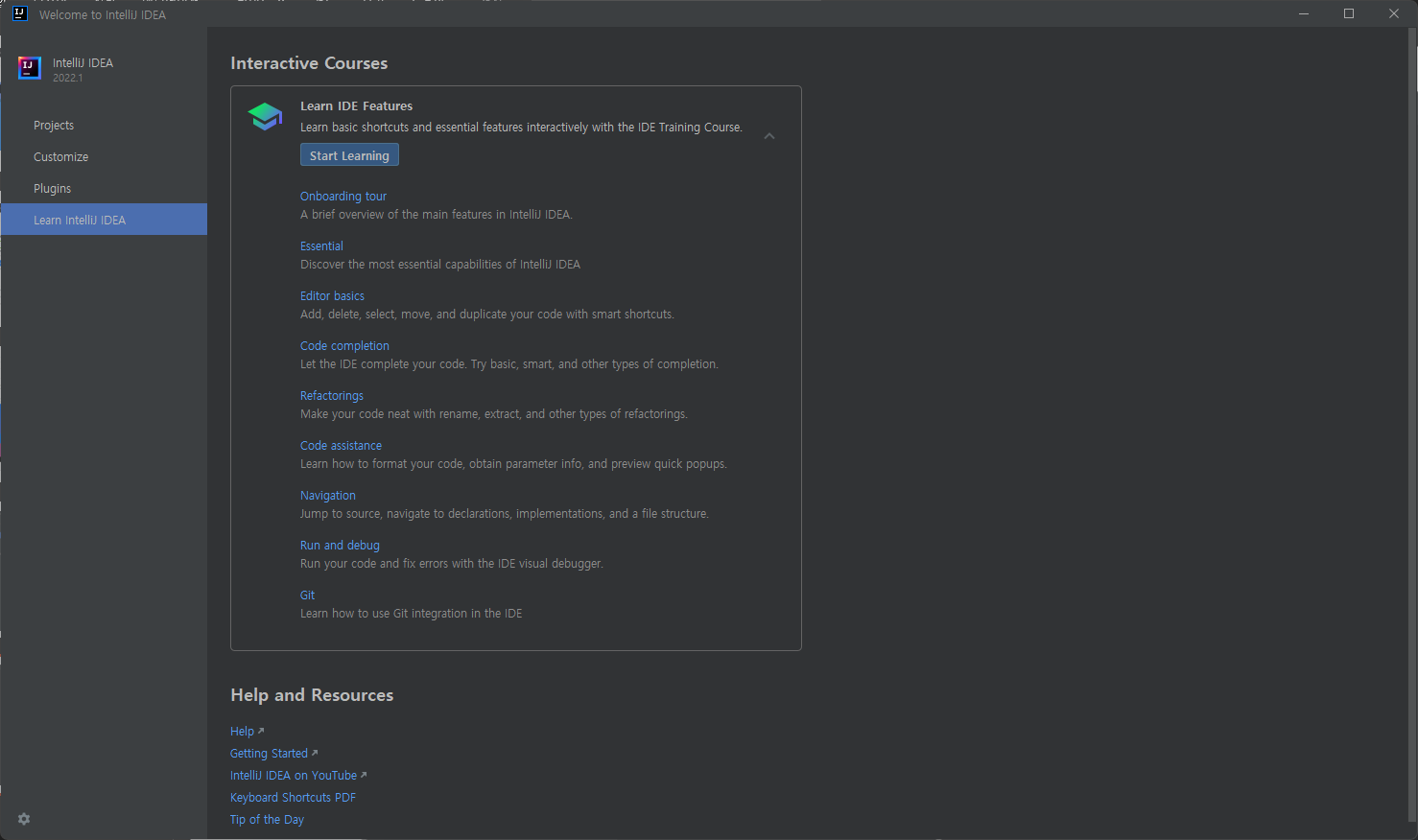The width and height of the screenshot is (1418, 840).
Task: Open the Projects section
Action: click(x=104, y=126)
